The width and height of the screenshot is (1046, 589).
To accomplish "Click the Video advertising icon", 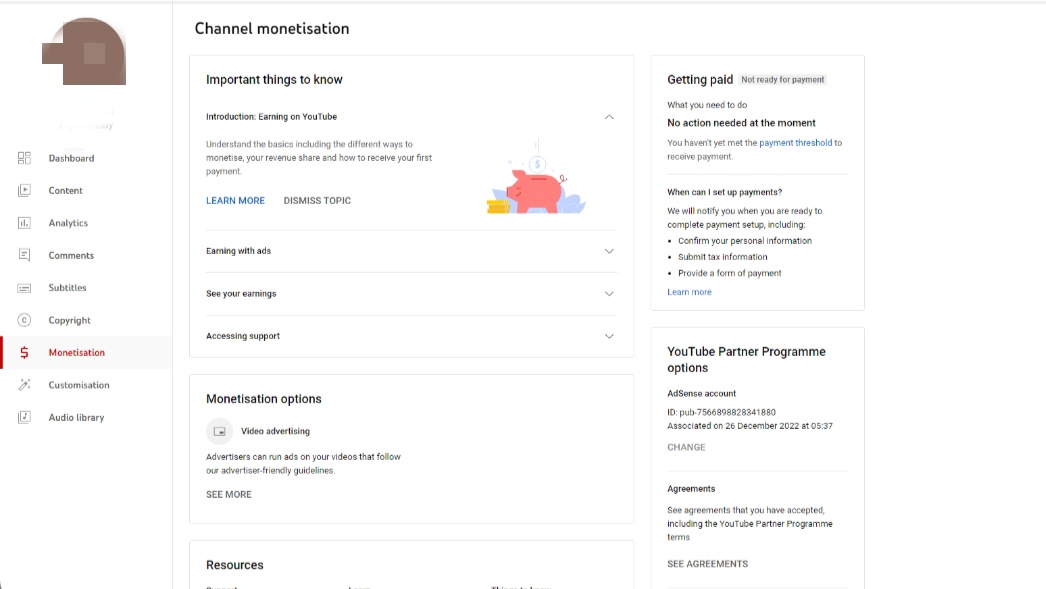I will 219,432.
